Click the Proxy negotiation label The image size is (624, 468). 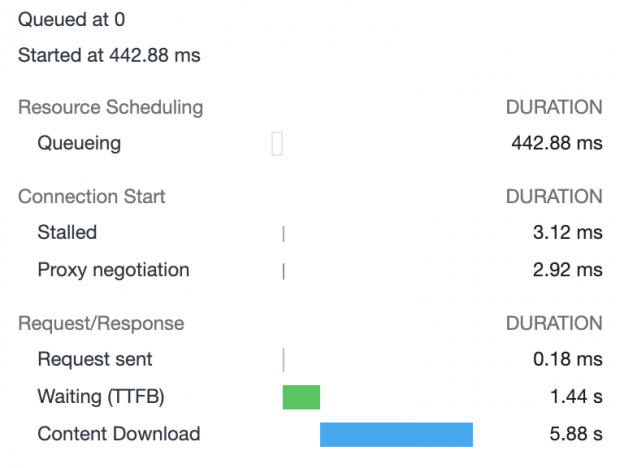[x=113, y=270]
